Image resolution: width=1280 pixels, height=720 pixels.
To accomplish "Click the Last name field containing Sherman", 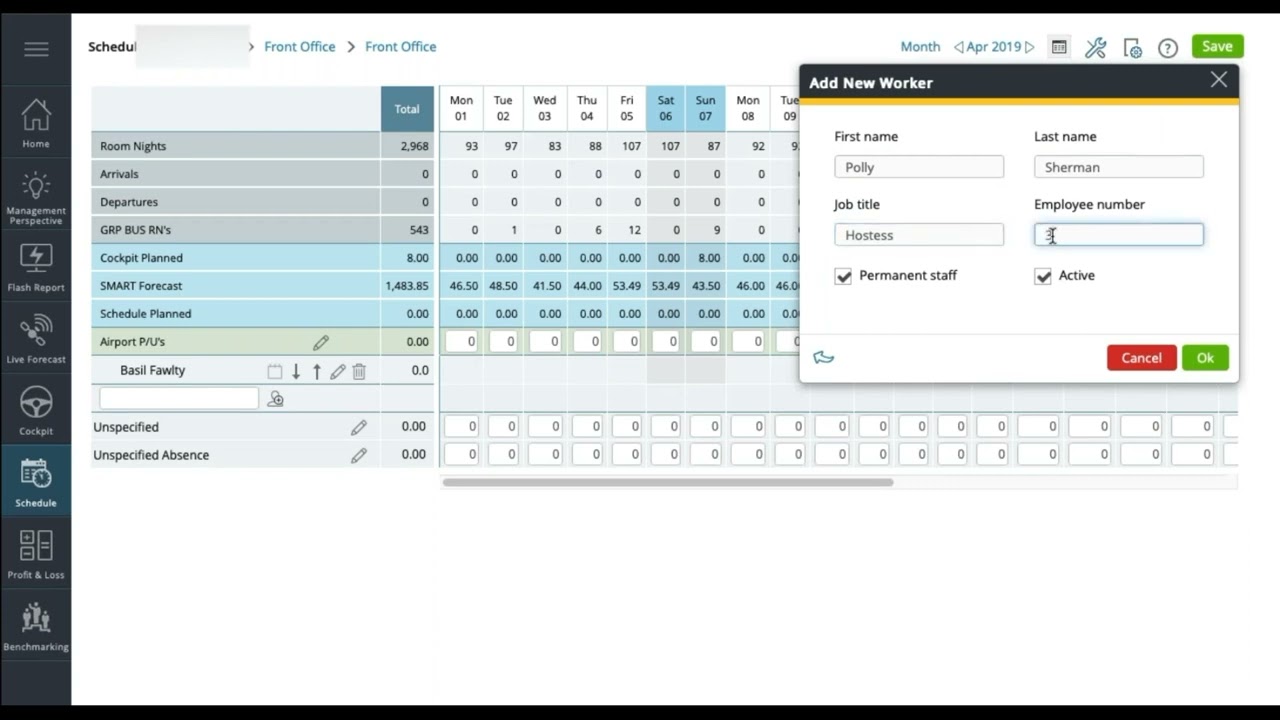I will (x=1119, y=167).
